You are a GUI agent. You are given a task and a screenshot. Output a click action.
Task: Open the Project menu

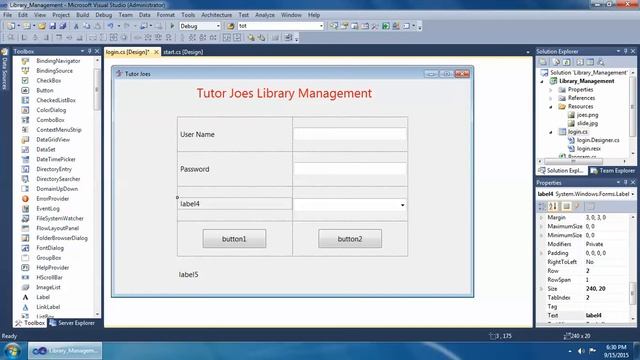click(x=61, y=15)
